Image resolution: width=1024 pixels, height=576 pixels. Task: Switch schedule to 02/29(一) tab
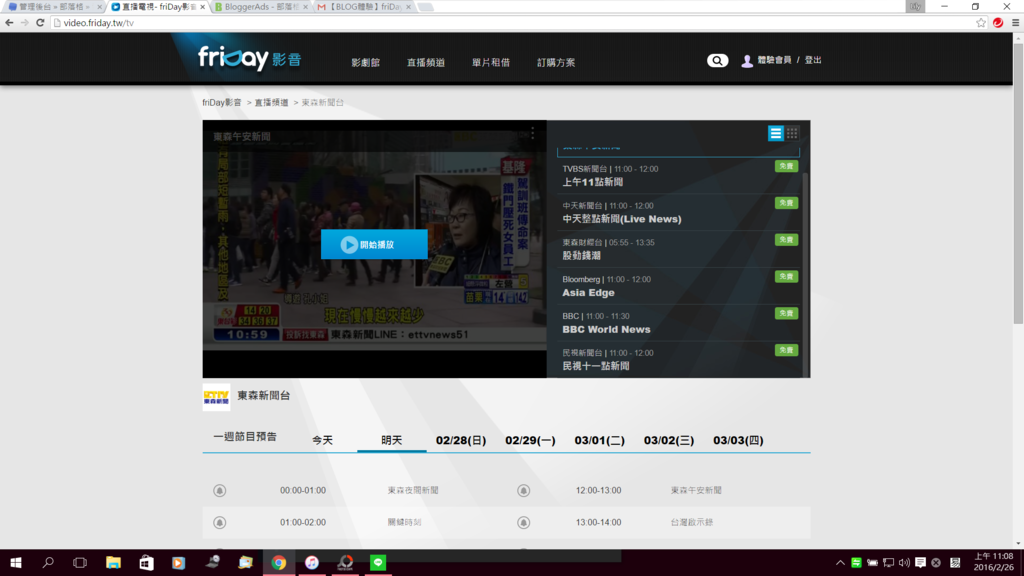tap(530, 440)
